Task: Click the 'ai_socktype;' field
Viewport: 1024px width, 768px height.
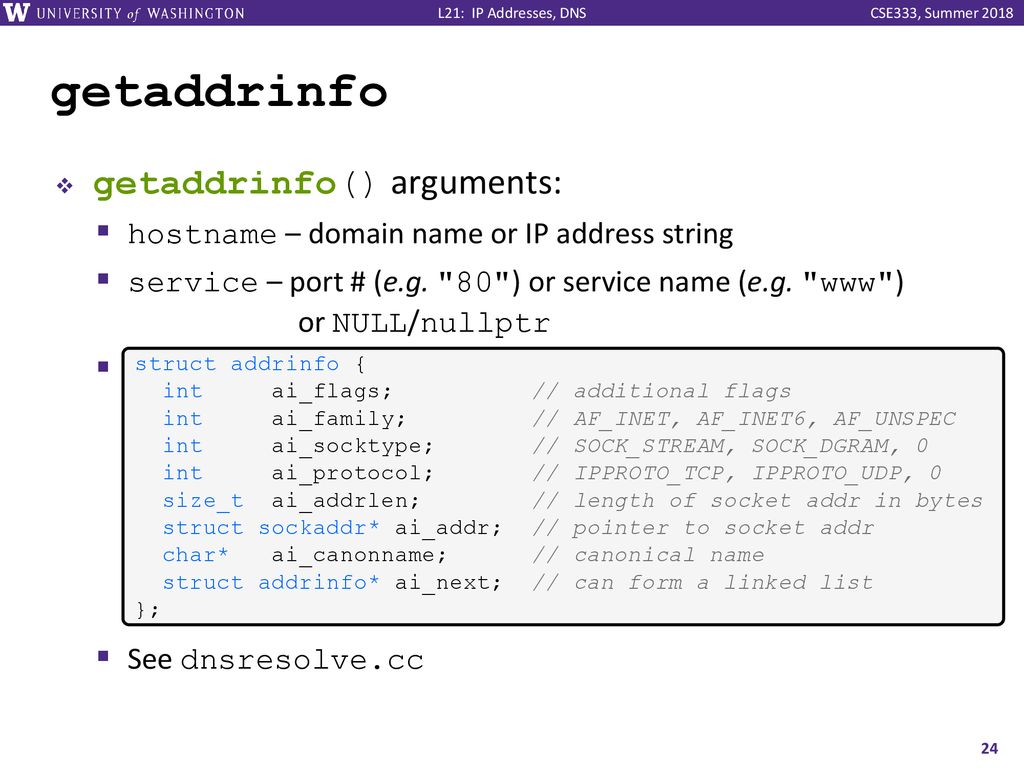Action: 352,446
